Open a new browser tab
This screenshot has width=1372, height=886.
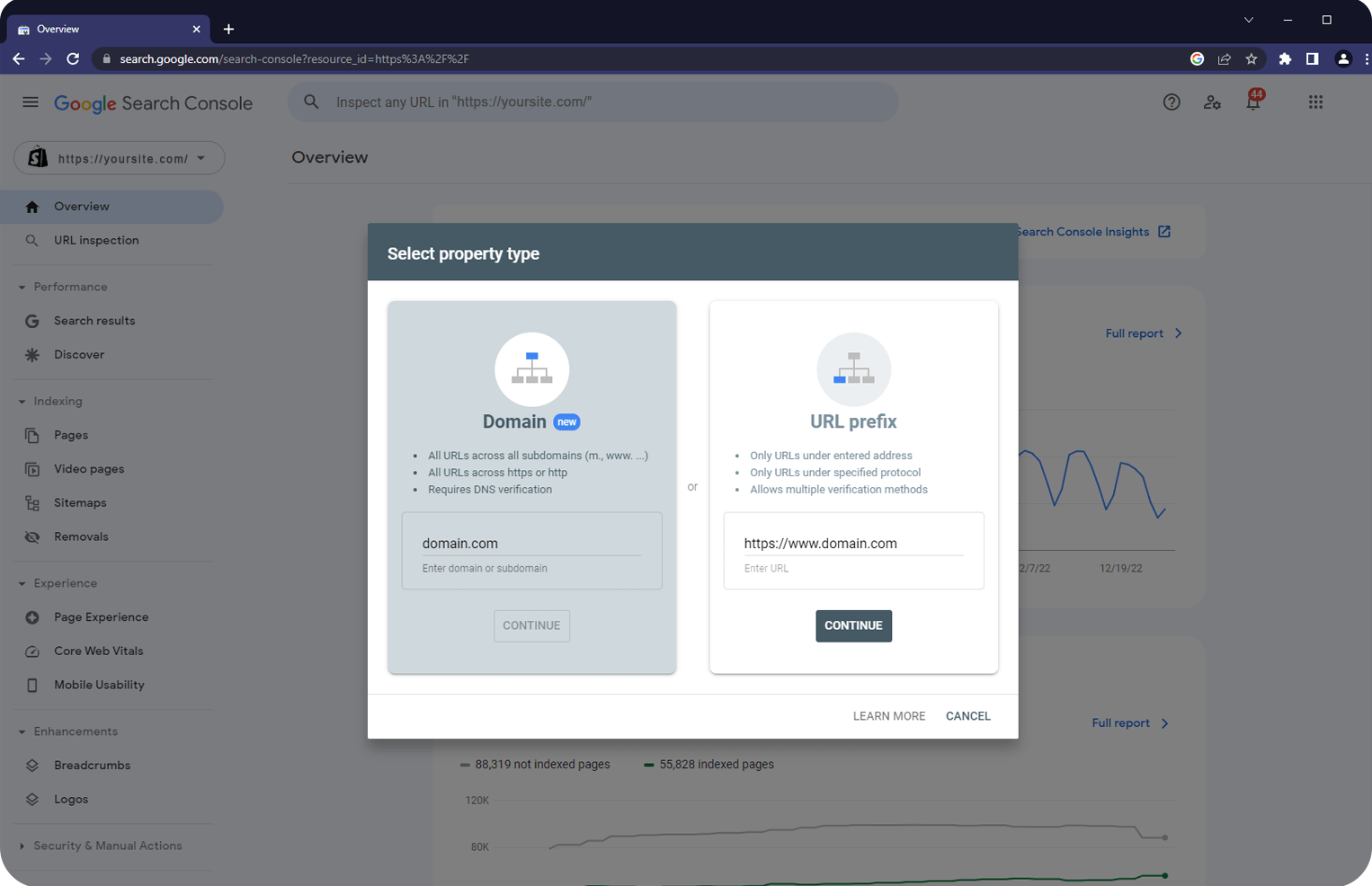[x=228, y=30]
